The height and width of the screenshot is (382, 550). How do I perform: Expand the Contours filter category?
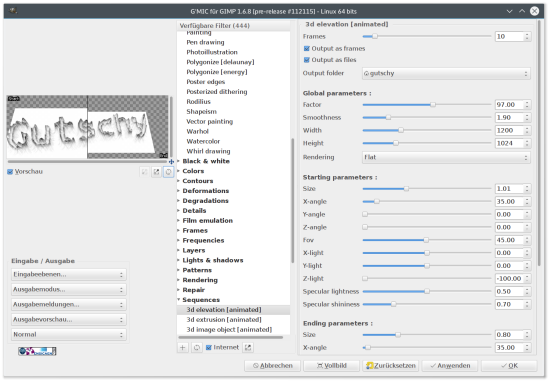(x=179, y=181)
